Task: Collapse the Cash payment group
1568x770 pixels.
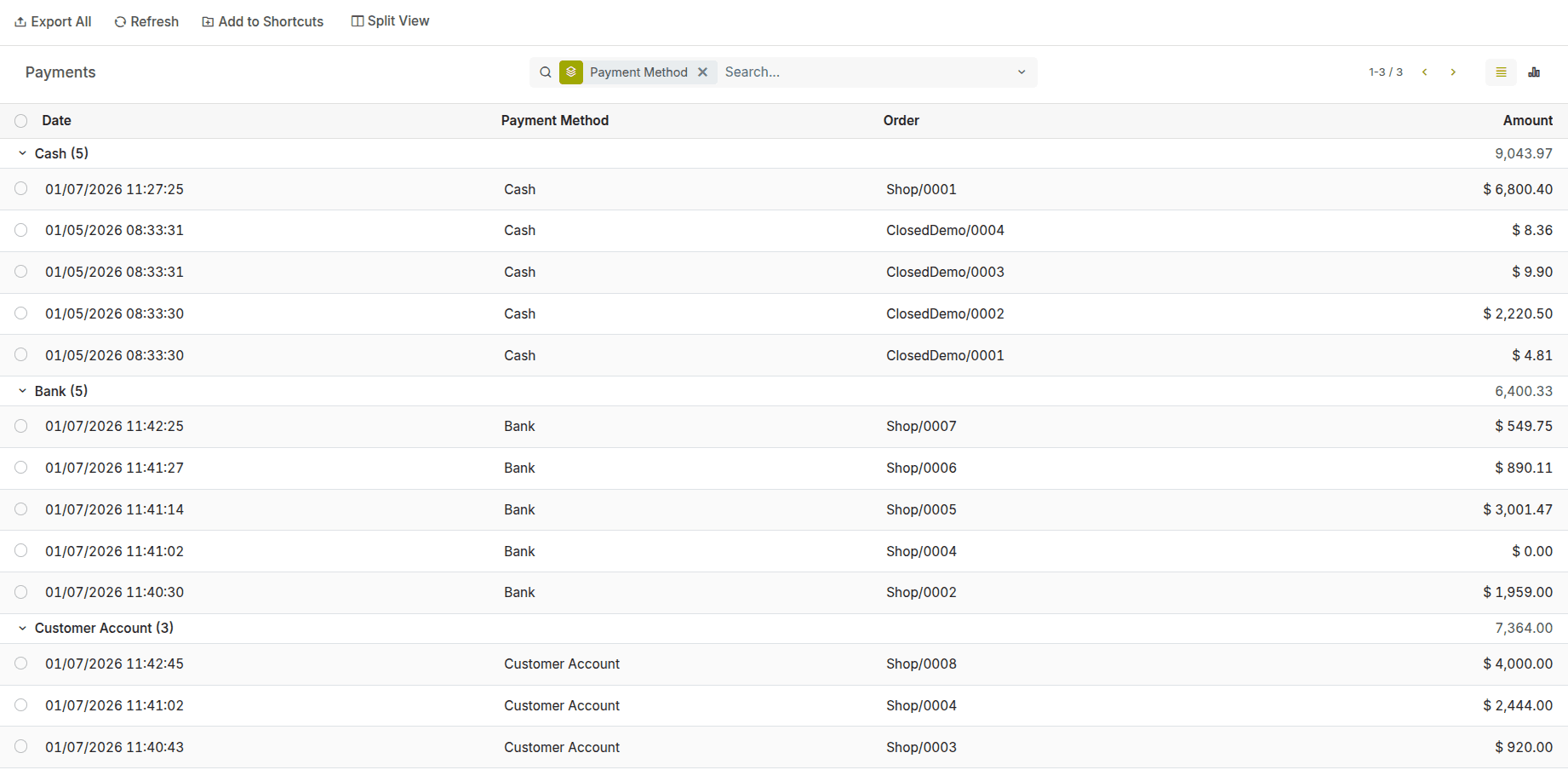Action: pos(21,153)
